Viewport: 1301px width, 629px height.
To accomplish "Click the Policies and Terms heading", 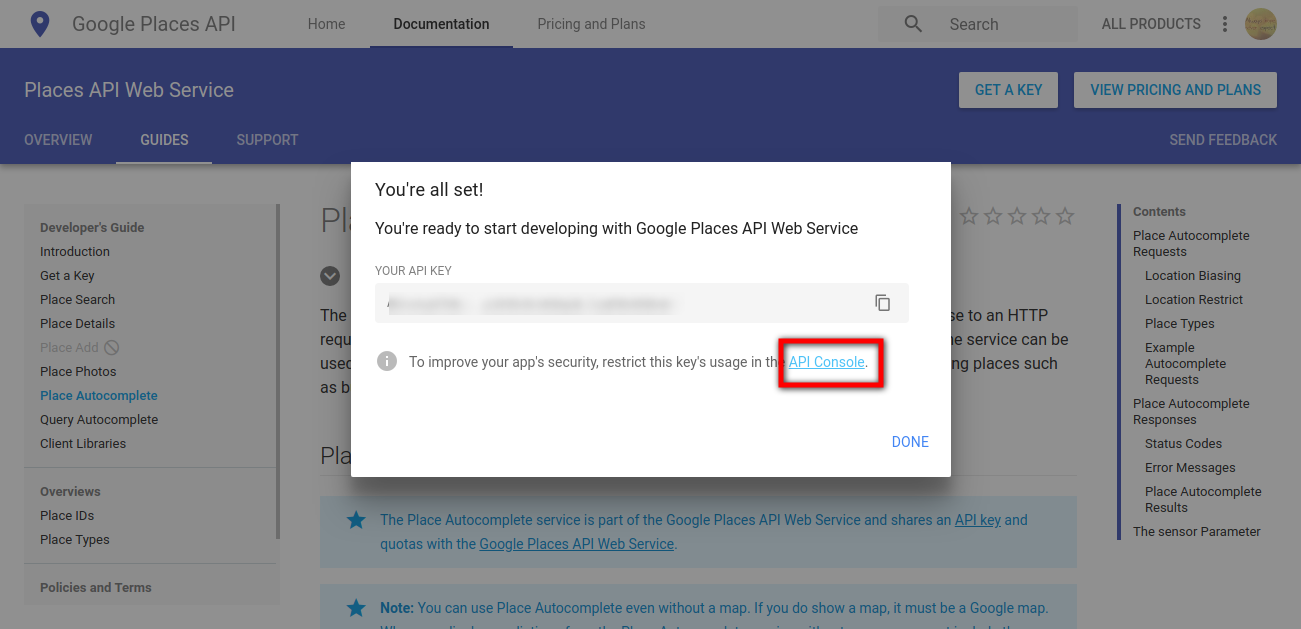I will (96, 588).
